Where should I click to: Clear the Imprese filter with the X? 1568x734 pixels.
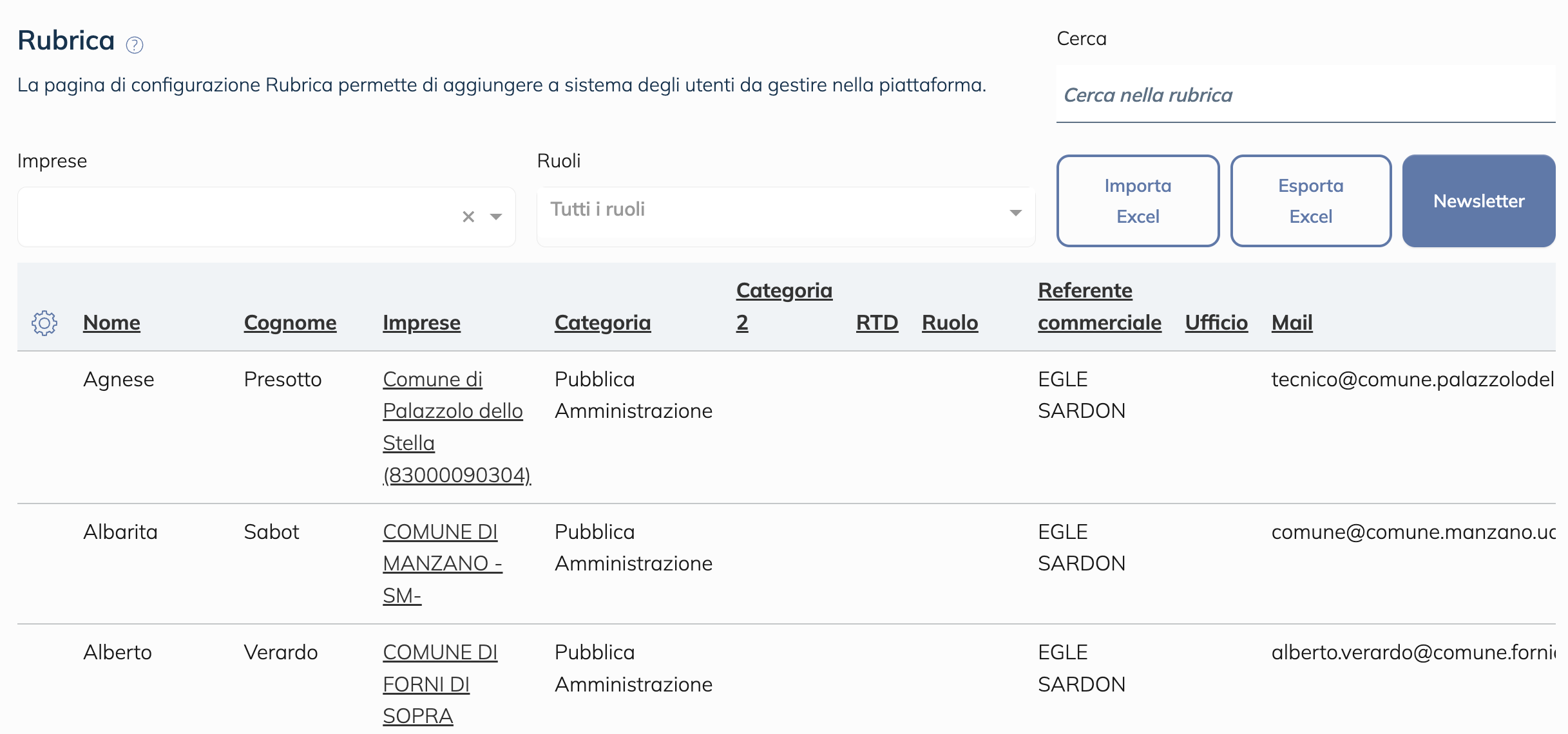coord(468,217)
